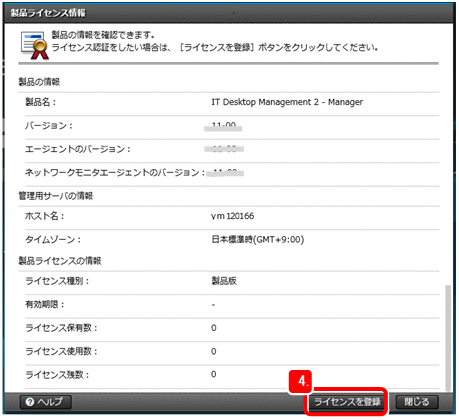Click the ライセンス使用数: label
Viewport: 459px width, 420px height.
[61, 351]
